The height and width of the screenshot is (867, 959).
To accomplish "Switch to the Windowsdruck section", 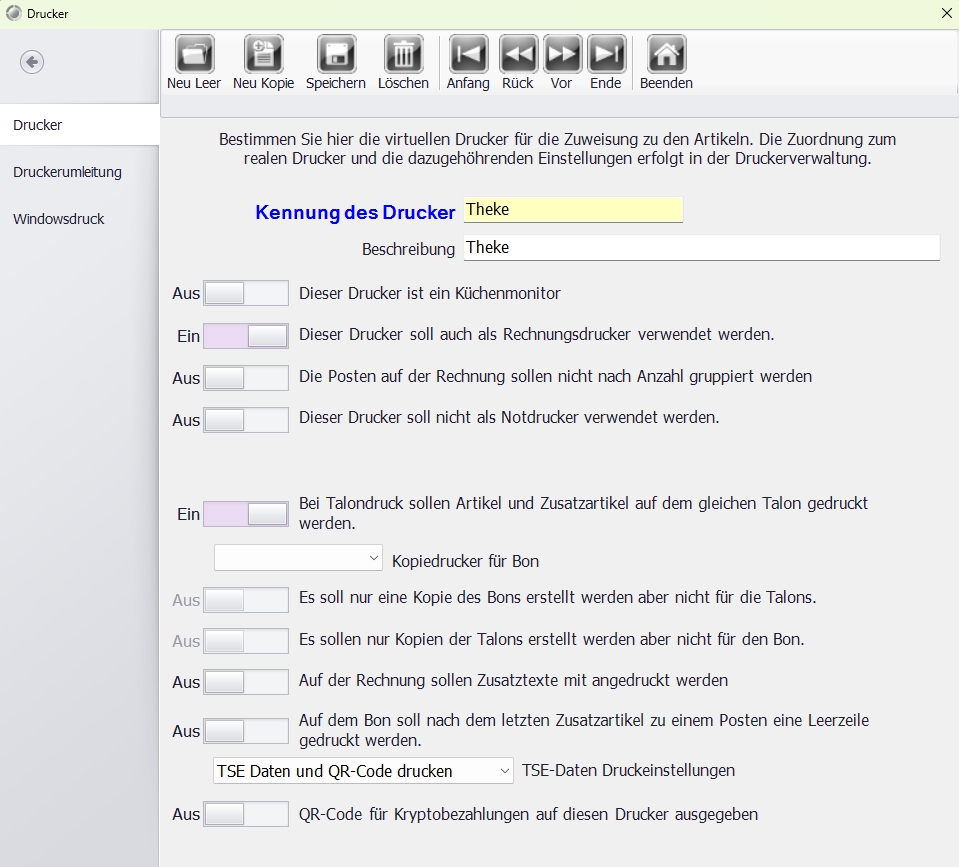I will point(59,219).
